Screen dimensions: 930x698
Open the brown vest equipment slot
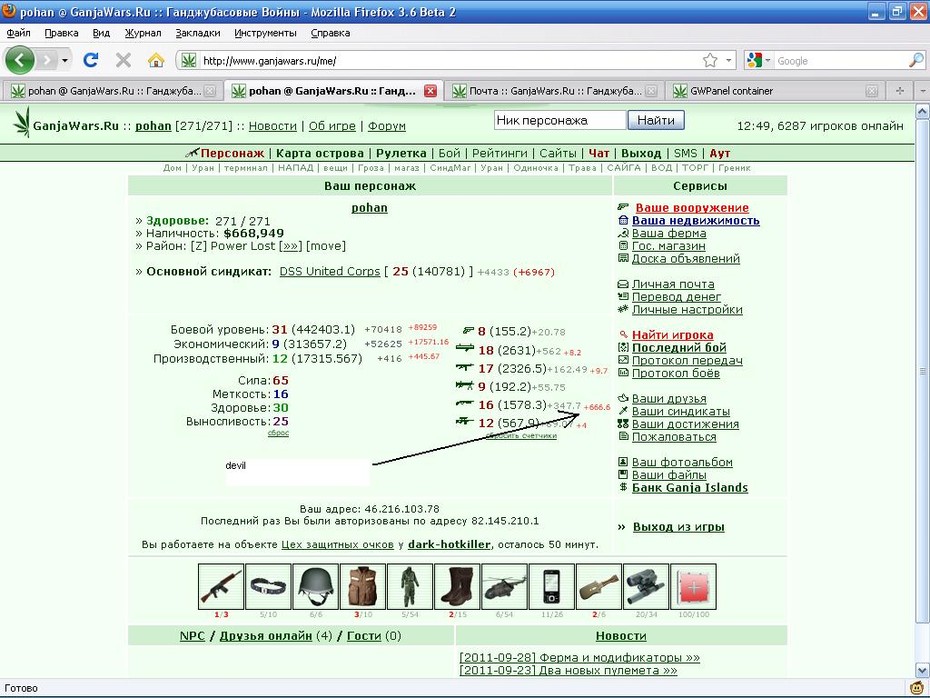[x=362, y=587]
